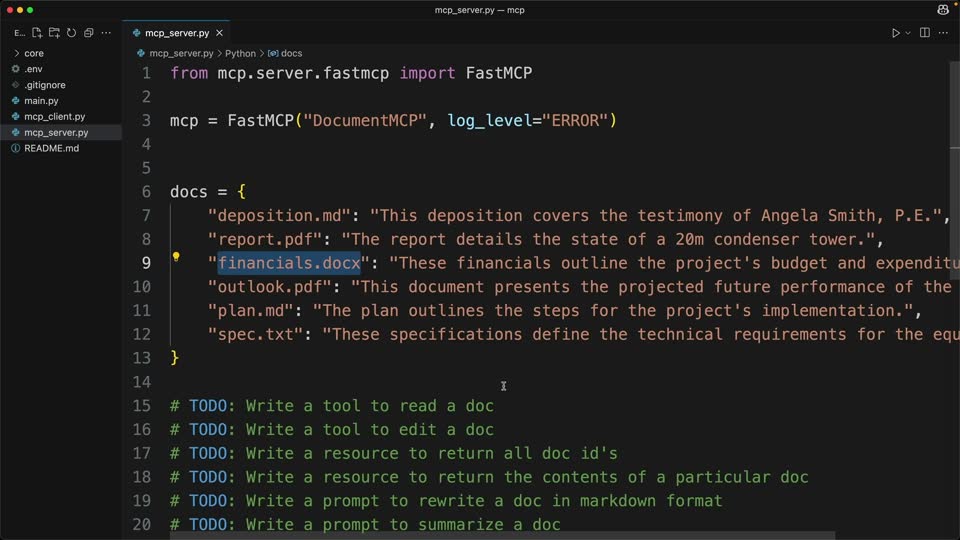Click line number 15 in the gutter
Image resolution: width=960 pixels, height=540 pixels.
(x=141, y=406)
